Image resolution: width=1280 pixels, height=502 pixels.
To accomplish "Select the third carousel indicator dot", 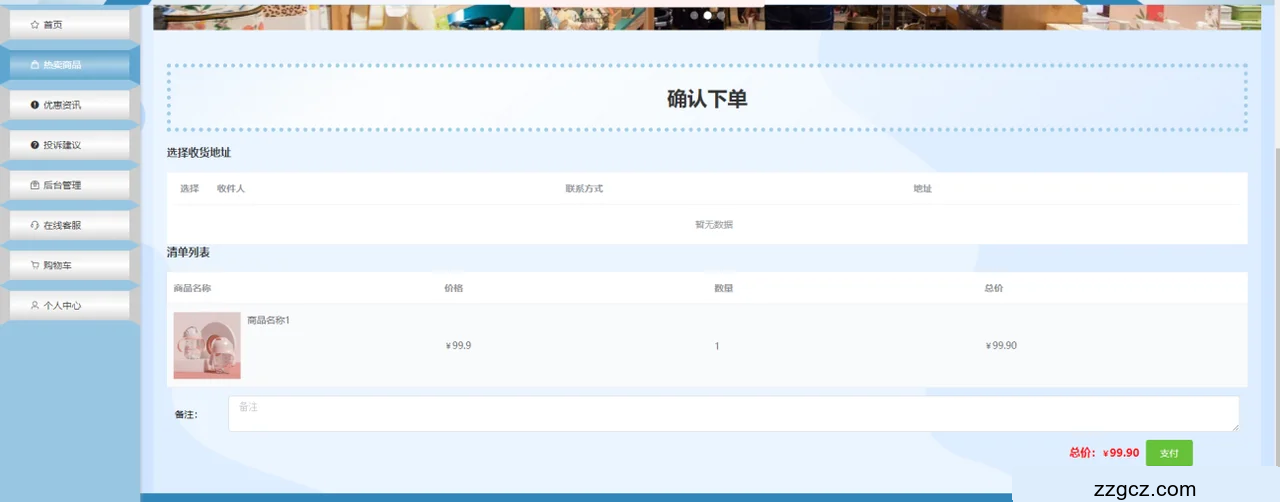I will [x=722, y=16].
